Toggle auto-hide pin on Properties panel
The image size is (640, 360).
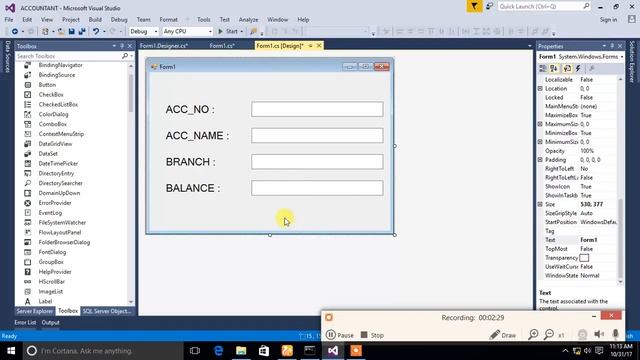(612, 46)
